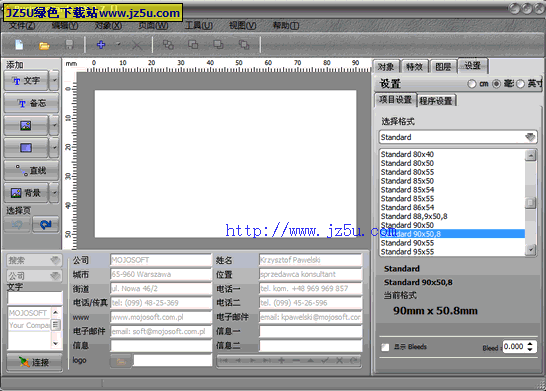Open the 工具 menu
Image resolution: width=546 pixels, height=391 pixels.
(198, 26)
